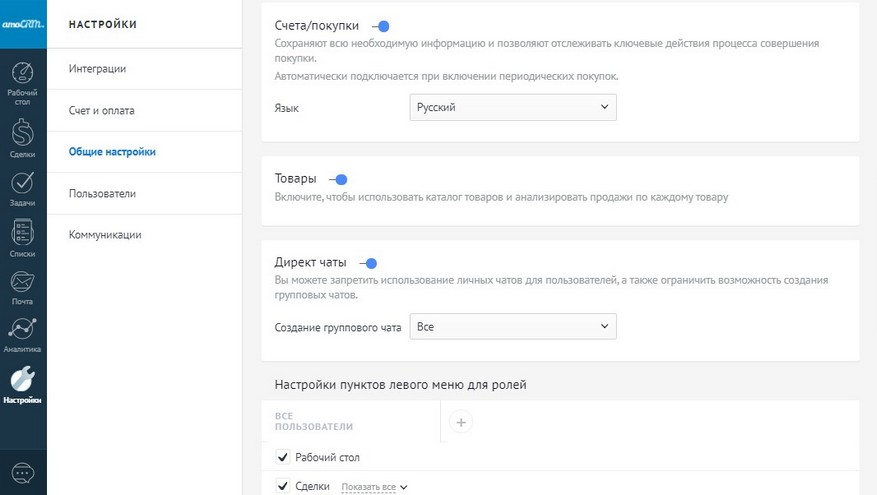Uncheck the Сделки checkbox
Image resolution: width=877 pixels, height=495 pixels.
click(x=282, y=487)
